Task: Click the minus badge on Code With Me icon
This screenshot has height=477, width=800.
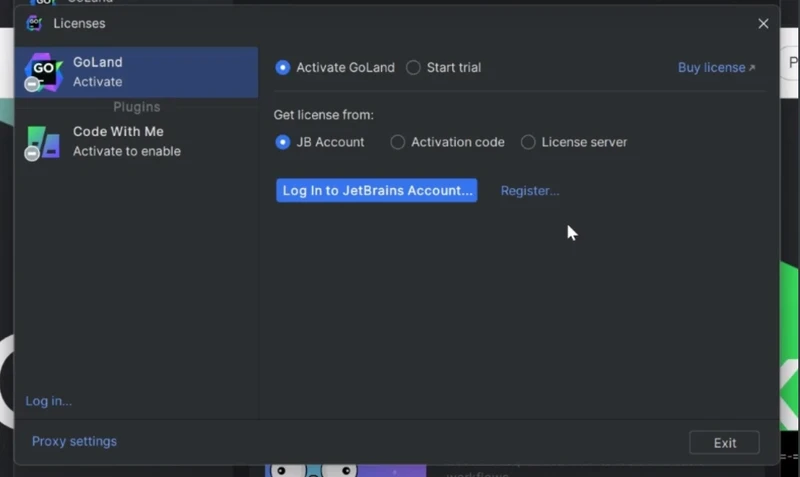Action: (x=32, y=154)
